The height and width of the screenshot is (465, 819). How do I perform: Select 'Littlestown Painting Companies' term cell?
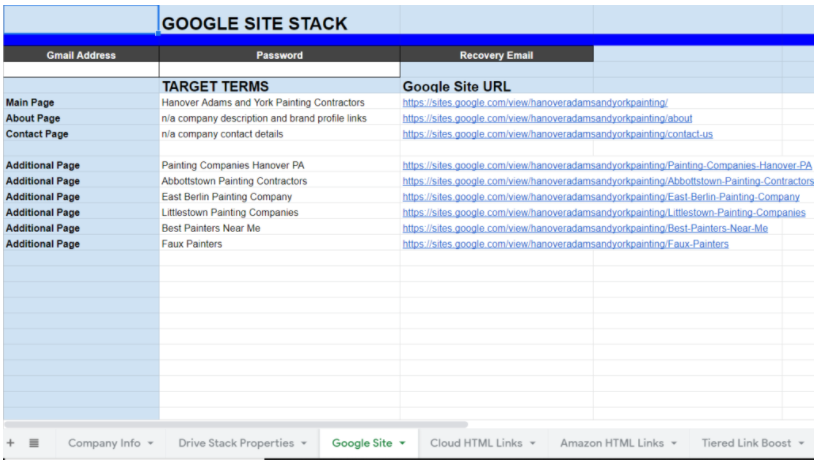coord(279,213)
